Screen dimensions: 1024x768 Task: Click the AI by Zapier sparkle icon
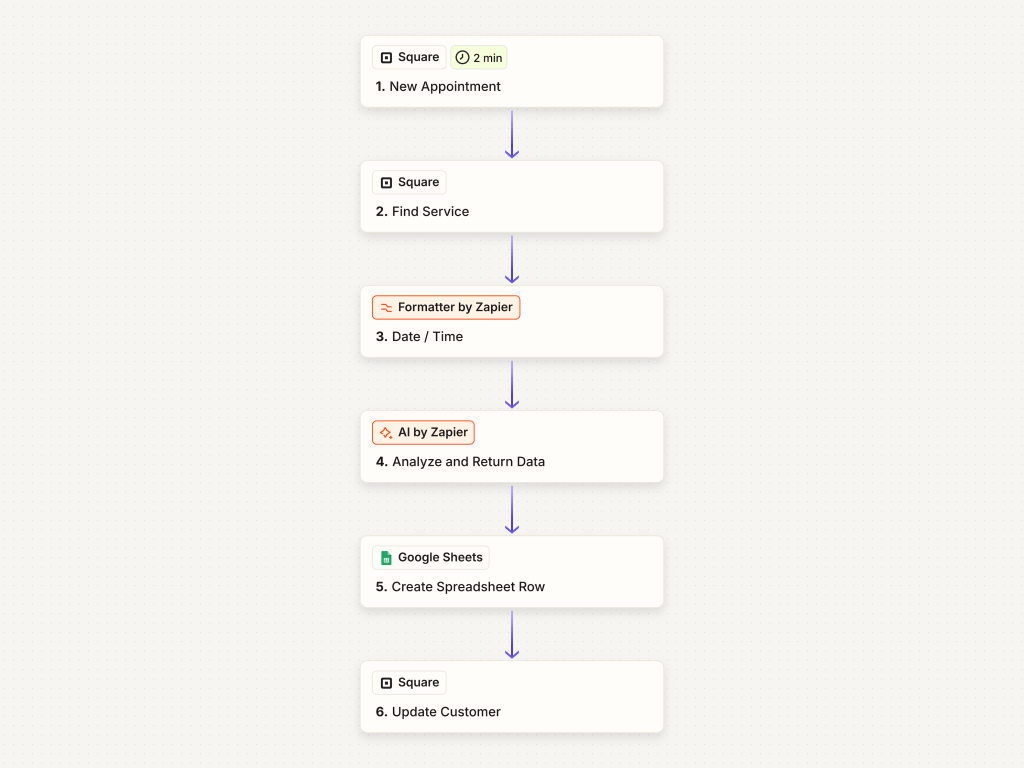386,433
